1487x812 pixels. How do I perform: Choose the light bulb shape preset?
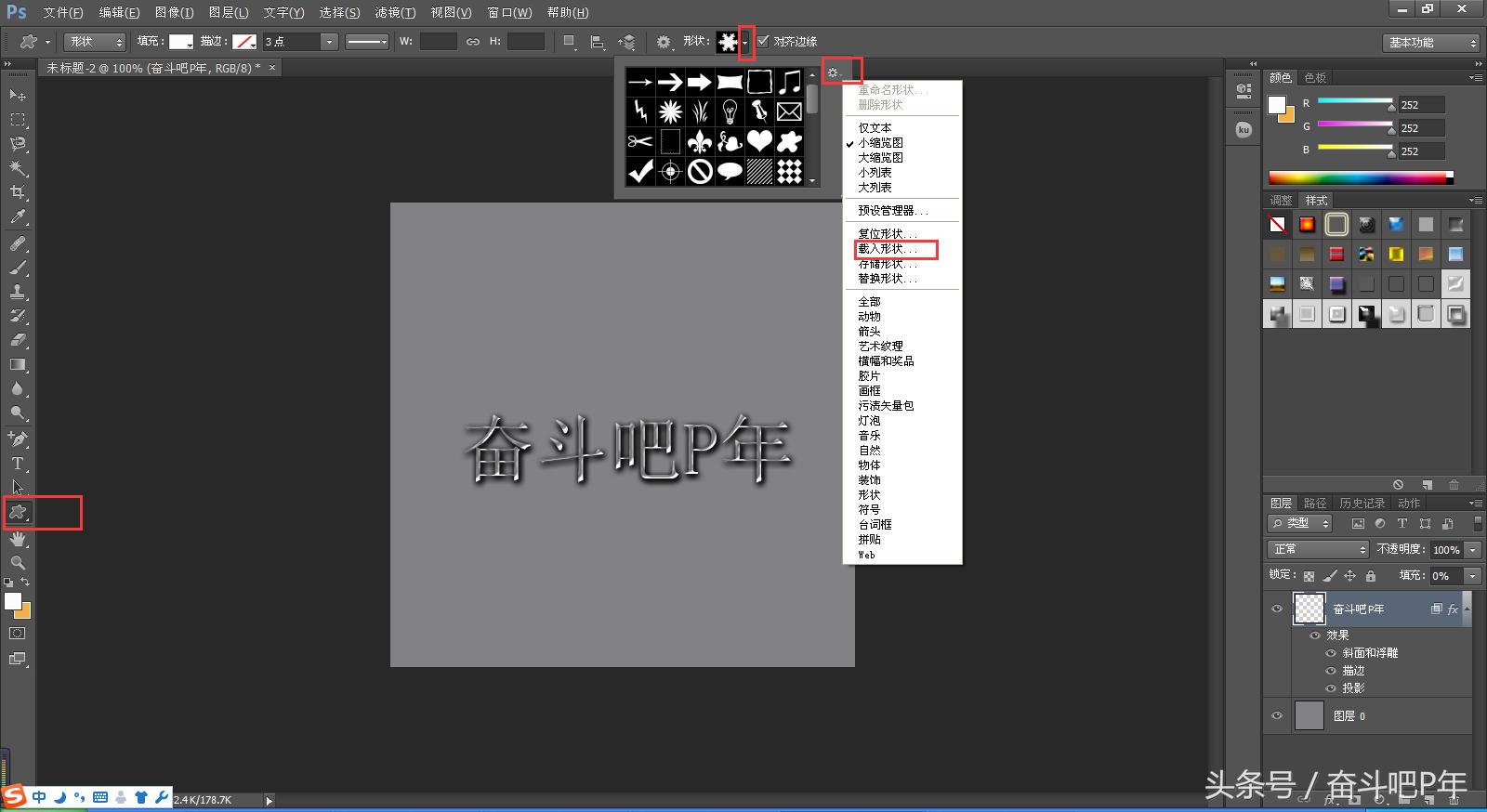pyautogui.click(x=730, y=111)
